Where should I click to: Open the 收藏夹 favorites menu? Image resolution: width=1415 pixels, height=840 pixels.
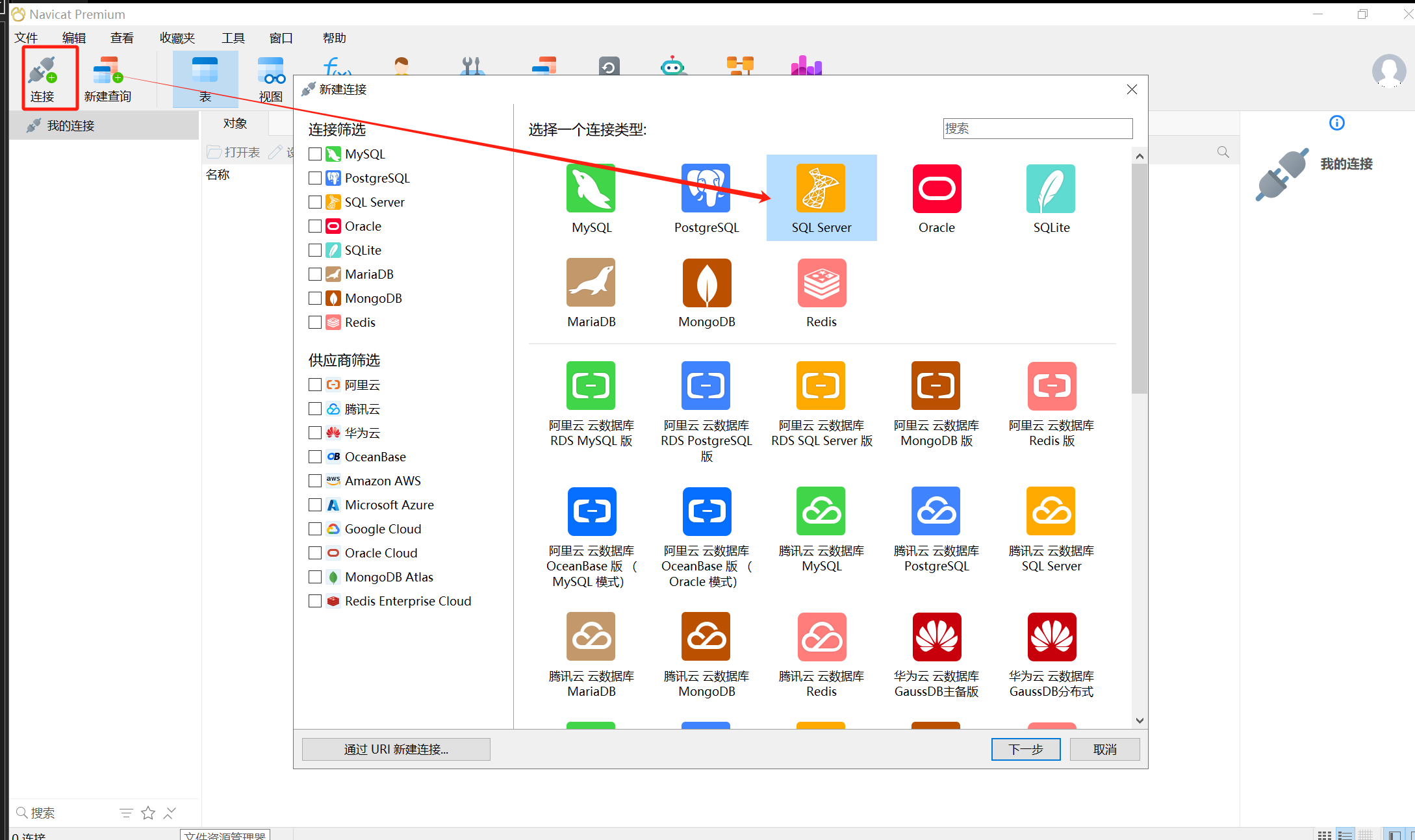[x=177, y=38]
